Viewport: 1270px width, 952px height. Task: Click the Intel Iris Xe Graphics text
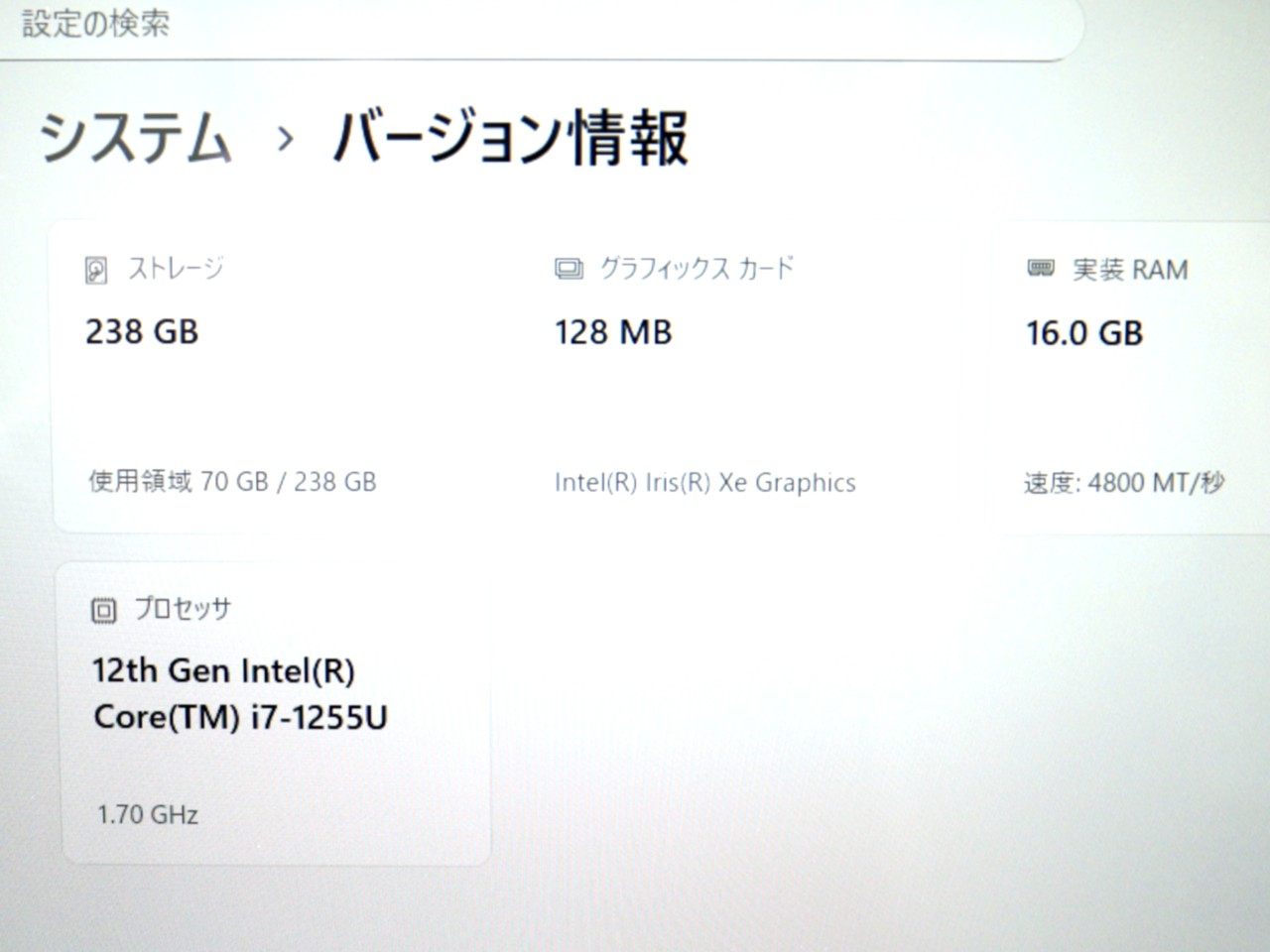click(x=704, y=483)
